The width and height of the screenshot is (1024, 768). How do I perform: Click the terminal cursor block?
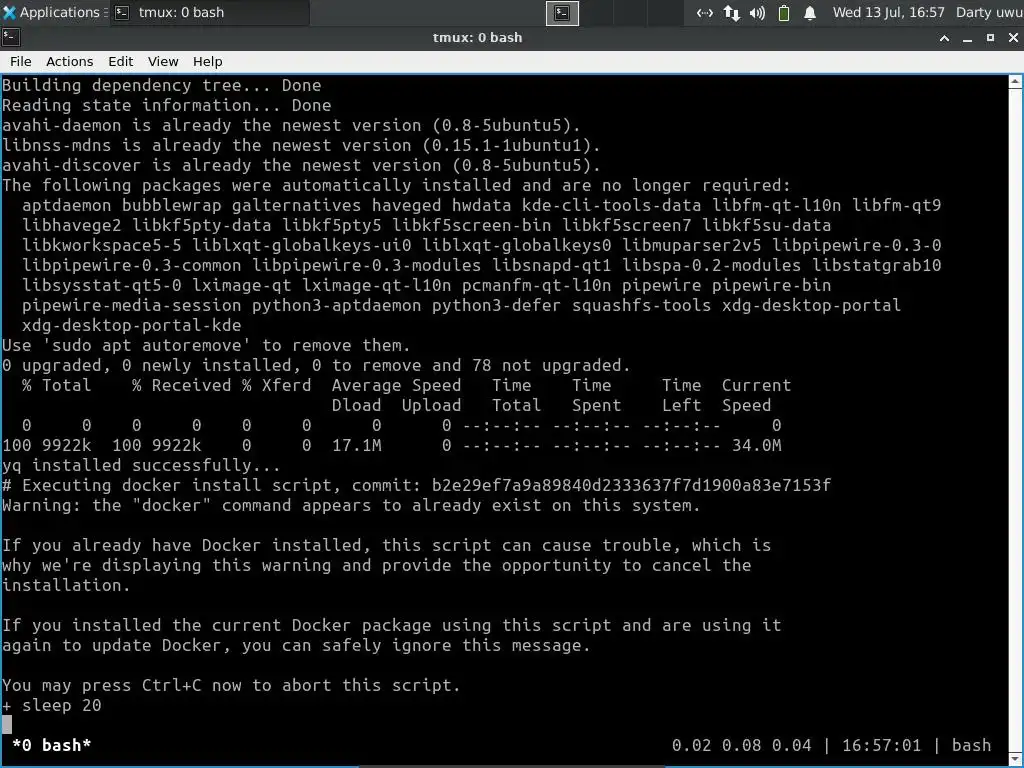pyautogui.click(x=7, y=724)
